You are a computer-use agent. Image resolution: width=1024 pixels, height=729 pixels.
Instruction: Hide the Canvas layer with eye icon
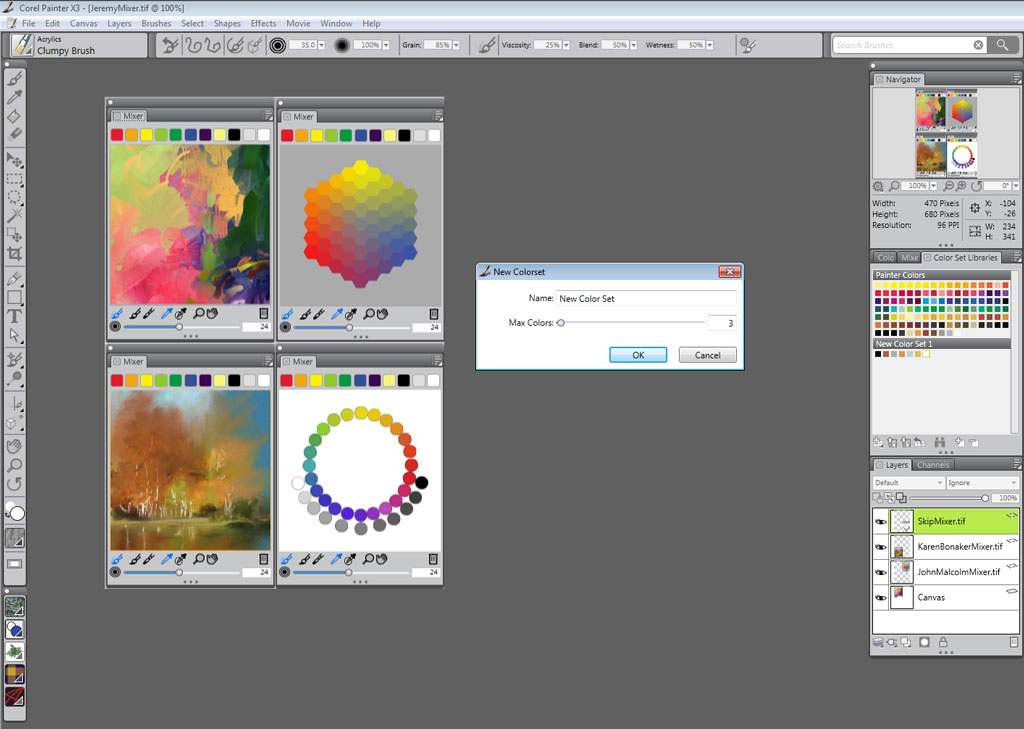click(x=881, y=598)
